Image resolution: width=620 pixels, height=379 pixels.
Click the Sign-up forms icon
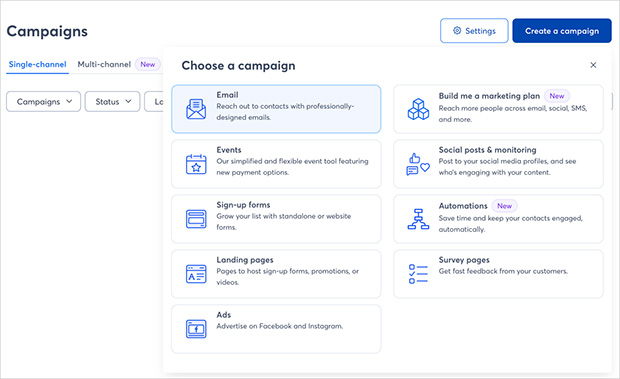pos(196,219)
